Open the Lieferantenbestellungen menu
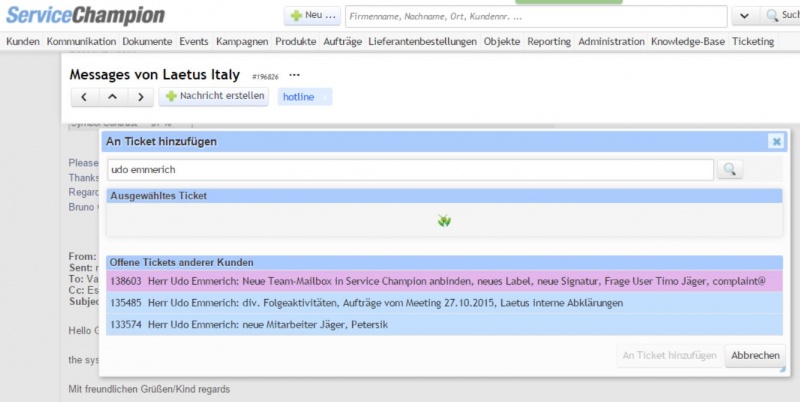The image size is (800, 402). (422, 42)
